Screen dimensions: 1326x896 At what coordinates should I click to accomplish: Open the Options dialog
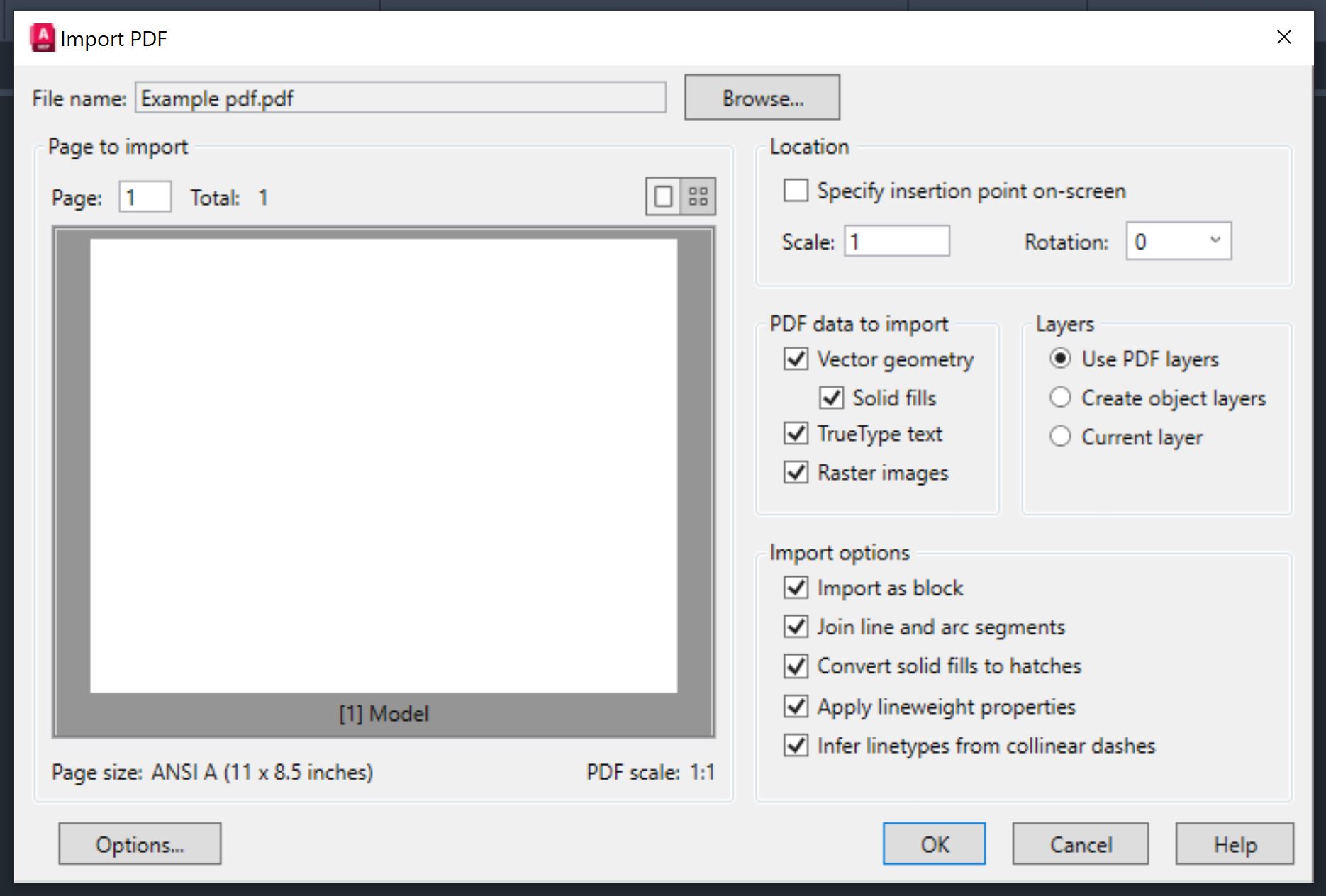click(139, 844)
